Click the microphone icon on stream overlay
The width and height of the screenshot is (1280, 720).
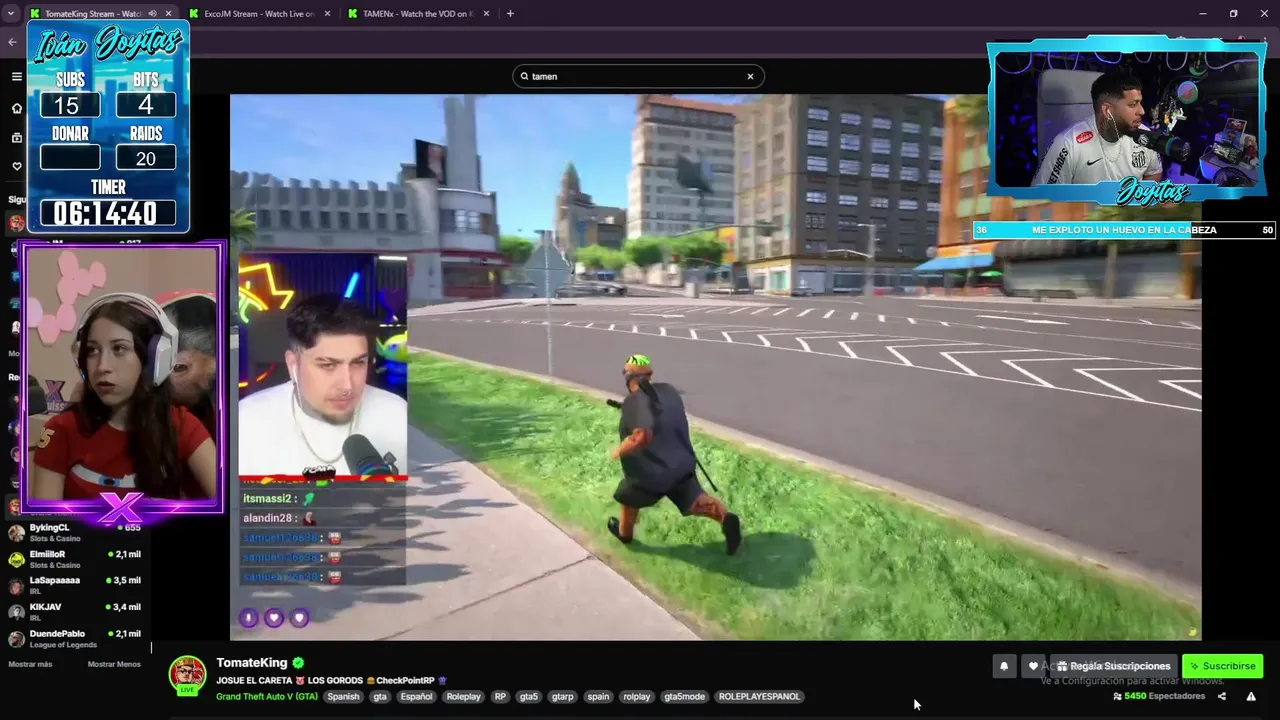pyautogui.click(x=249, y=618)
